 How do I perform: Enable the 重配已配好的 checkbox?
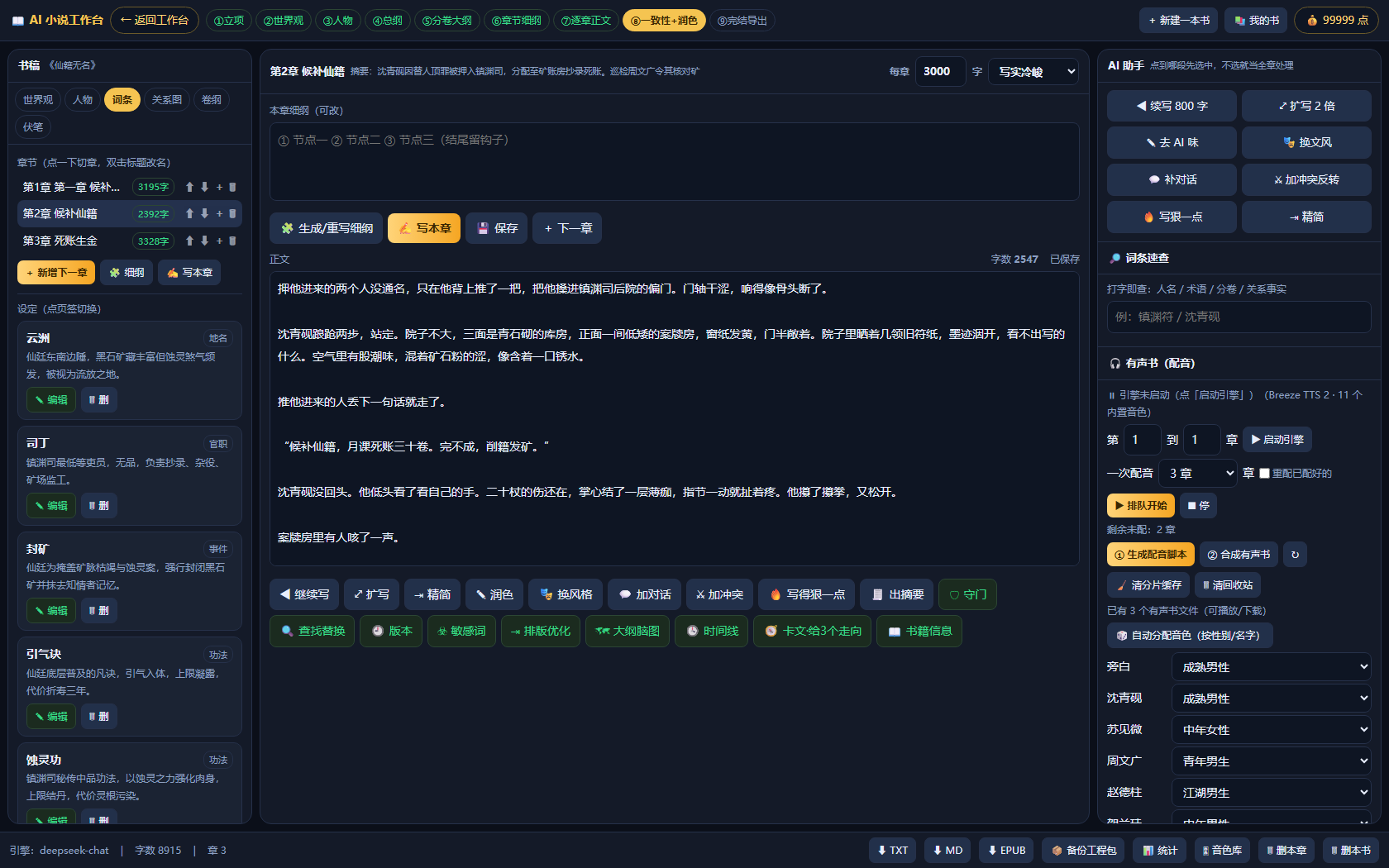tap(1264, 474)
